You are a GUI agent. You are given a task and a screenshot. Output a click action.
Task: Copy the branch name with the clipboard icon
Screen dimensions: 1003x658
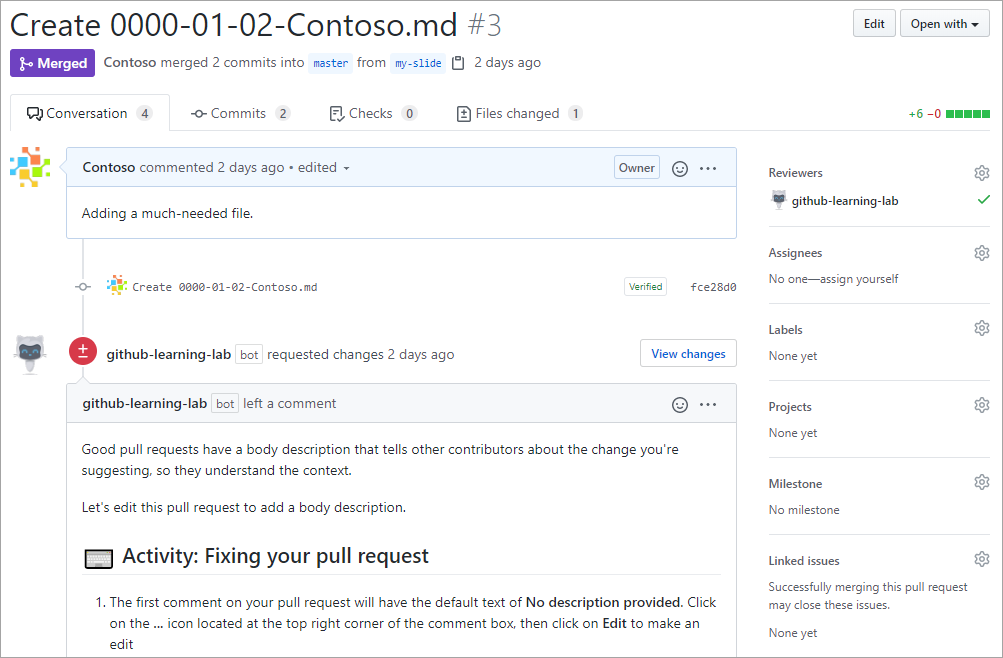456,62
